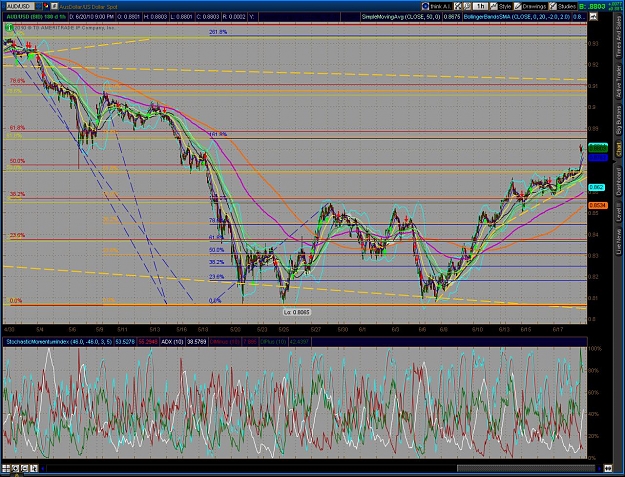Click the C: 0.8803 close value
This screenshot has height=477, width=625.
(207, 17)
